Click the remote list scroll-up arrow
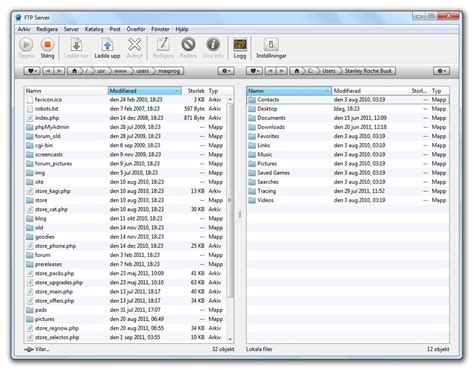 [230, 99]
